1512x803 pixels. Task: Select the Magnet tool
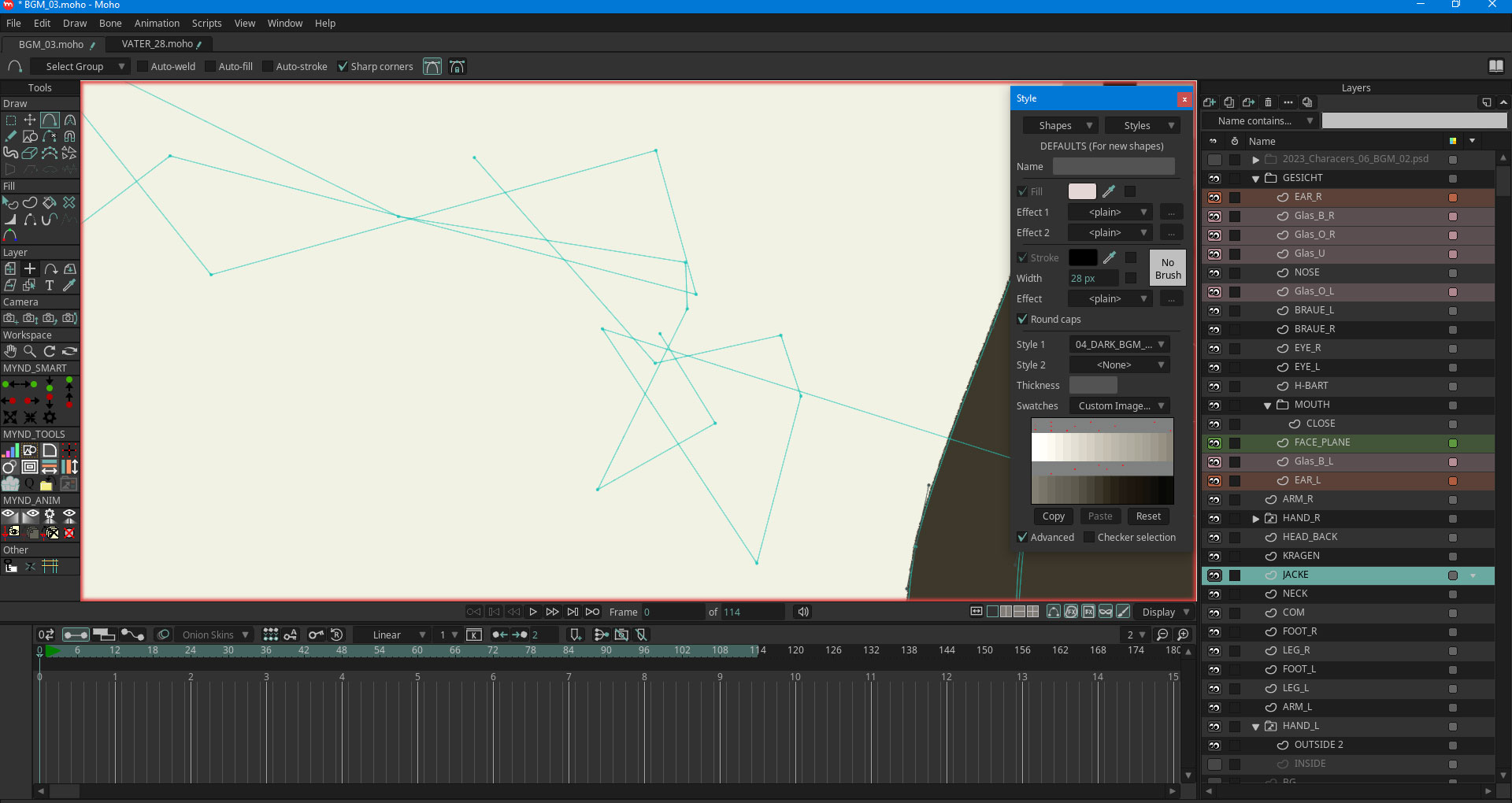point(69,137)
